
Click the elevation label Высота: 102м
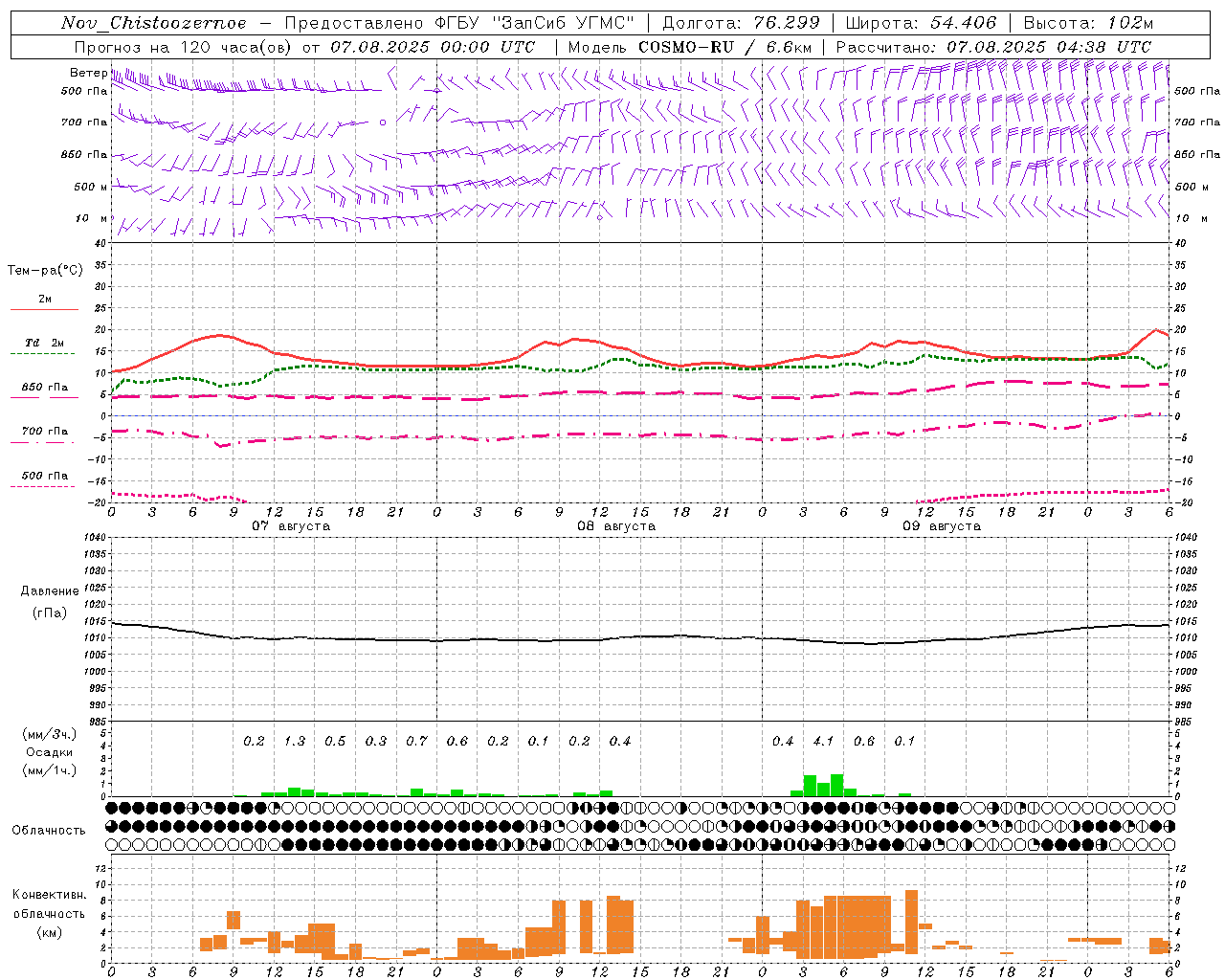tap(1088, 23)
